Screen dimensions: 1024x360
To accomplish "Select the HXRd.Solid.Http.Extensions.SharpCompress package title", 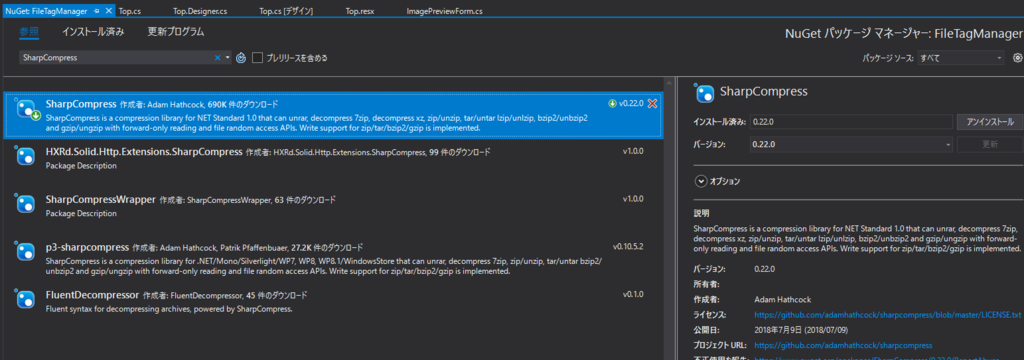I will pos(144,152).
